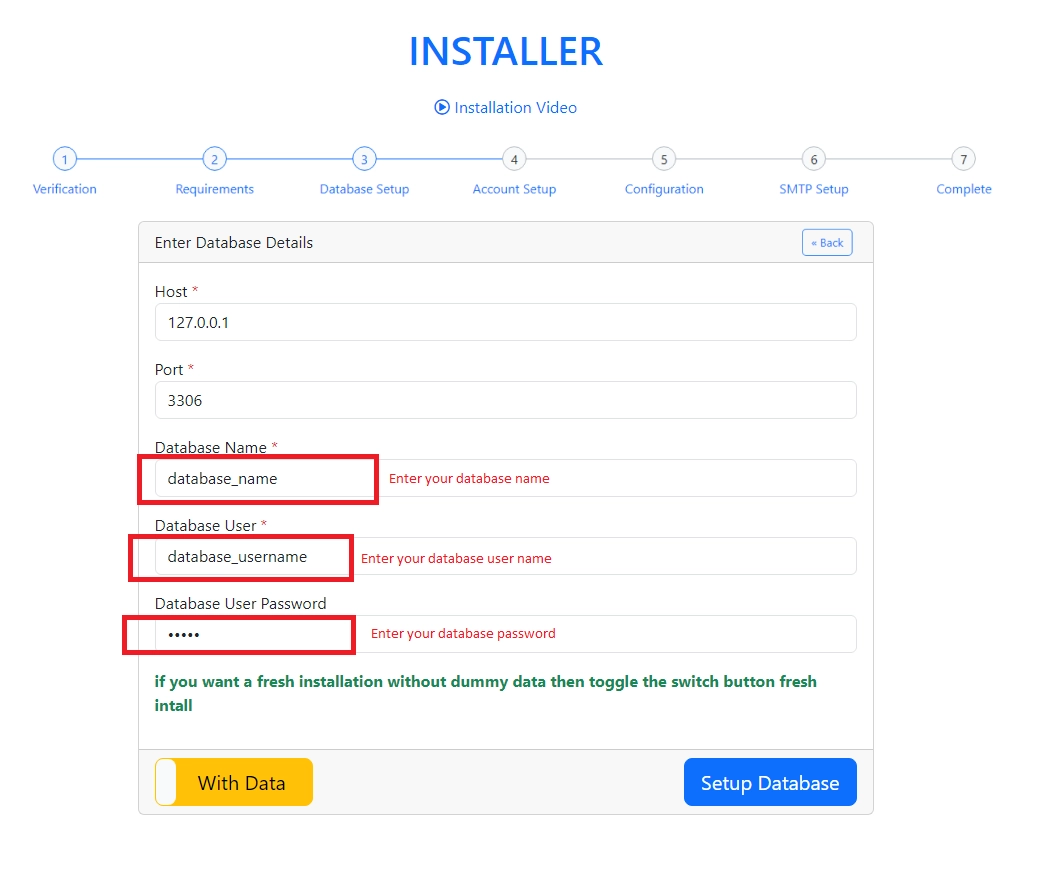The image size is (1051, 871).
Task: Click the play icon beside Installation Video
Action: click(442, 107)
